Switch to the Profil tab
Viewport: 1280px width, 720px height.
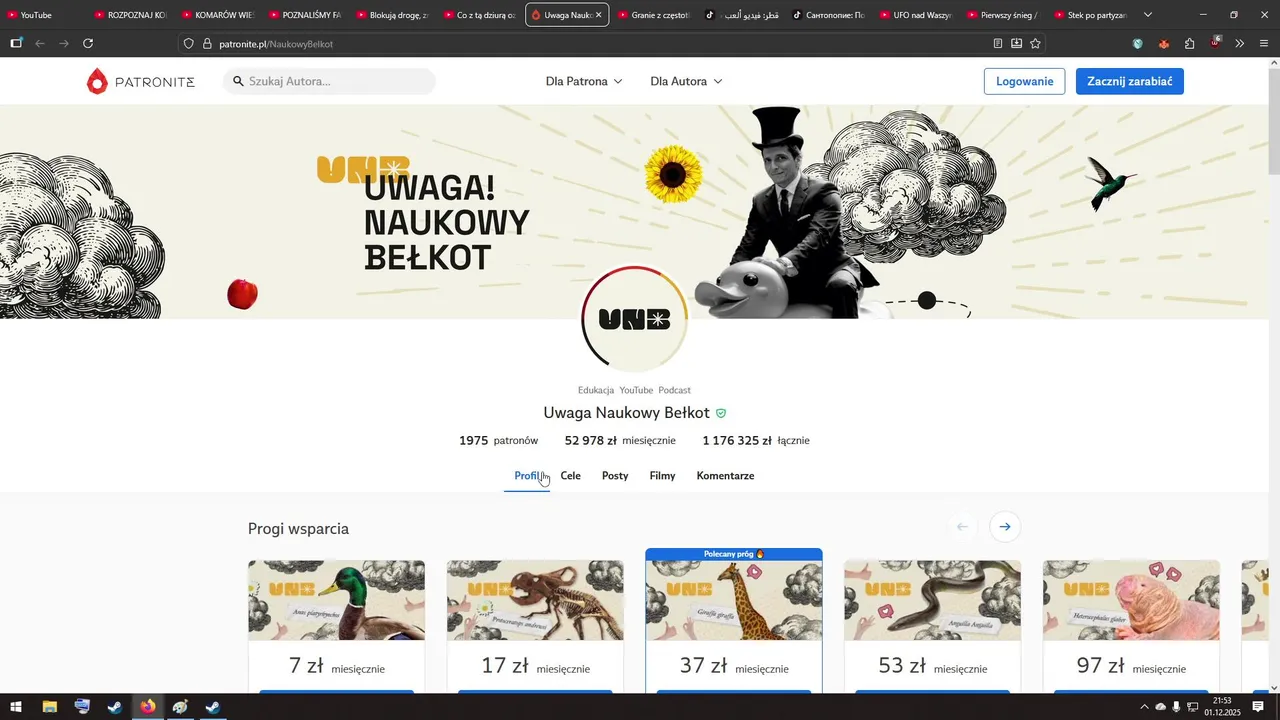(x=527, y=476)
